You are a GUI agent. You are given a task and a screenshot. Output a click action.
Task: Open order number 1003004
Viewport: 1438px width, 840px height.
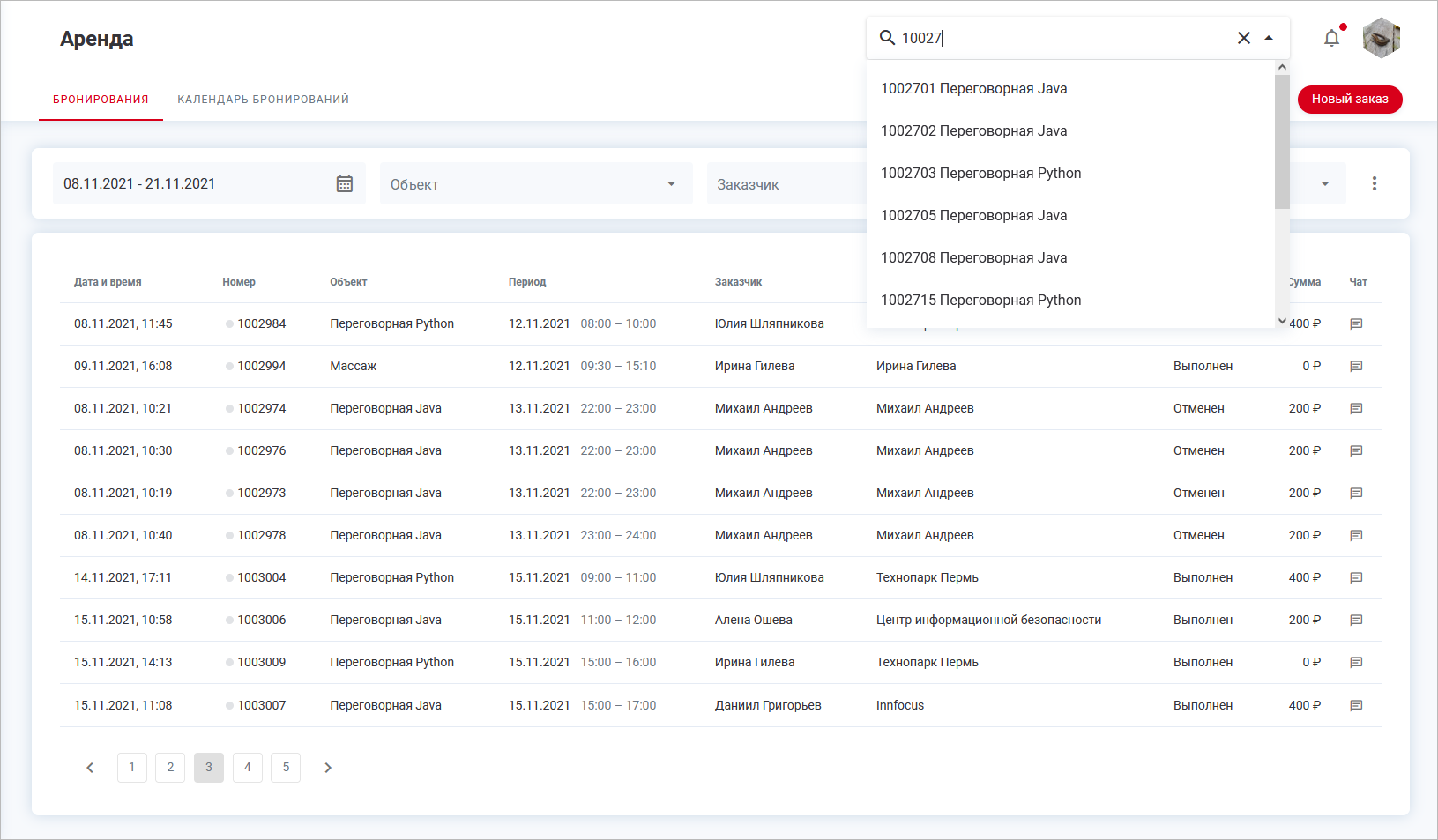click(262, 577)
